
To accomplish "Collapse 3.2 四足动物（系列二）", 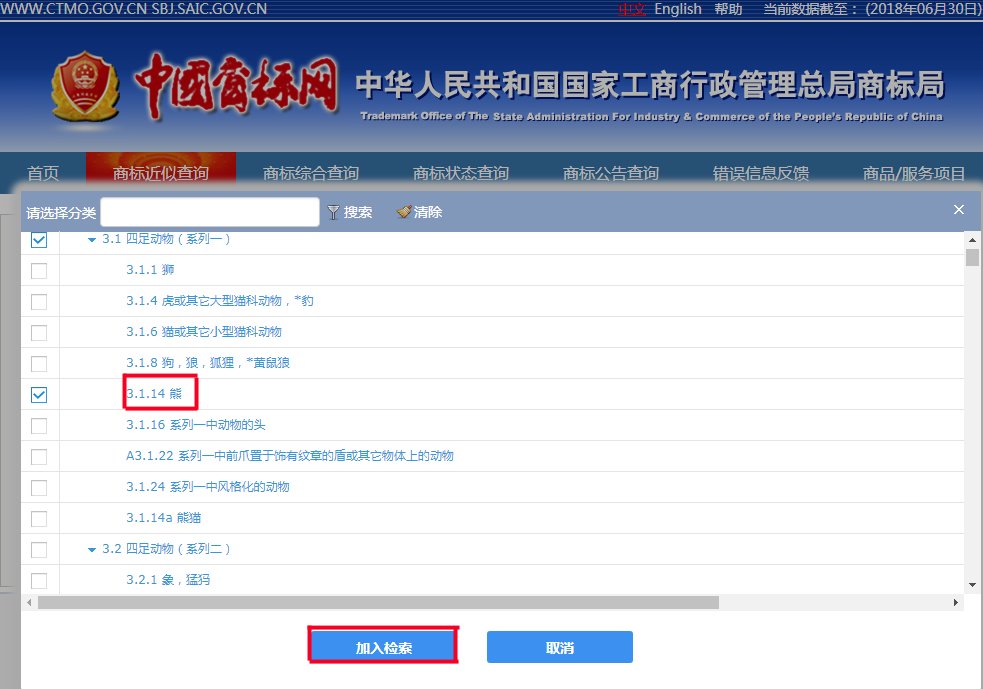I will point(92,548).
